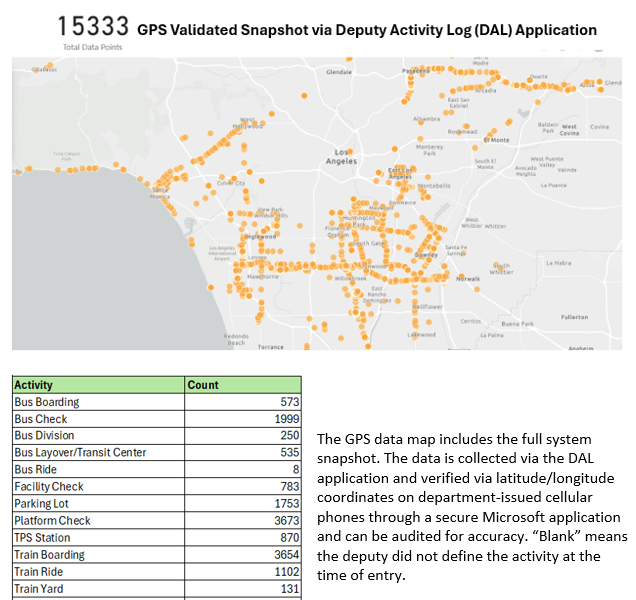The image size is (636, 600).
Task: Click the Torrance label on the map
Action: 271,346
